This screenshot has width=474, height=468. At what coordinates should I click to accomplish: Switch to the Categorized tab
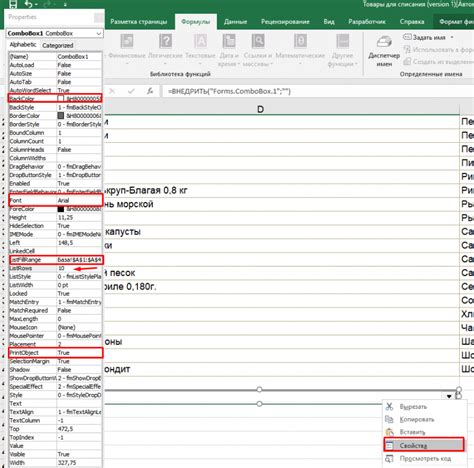[x=58, y=46]
